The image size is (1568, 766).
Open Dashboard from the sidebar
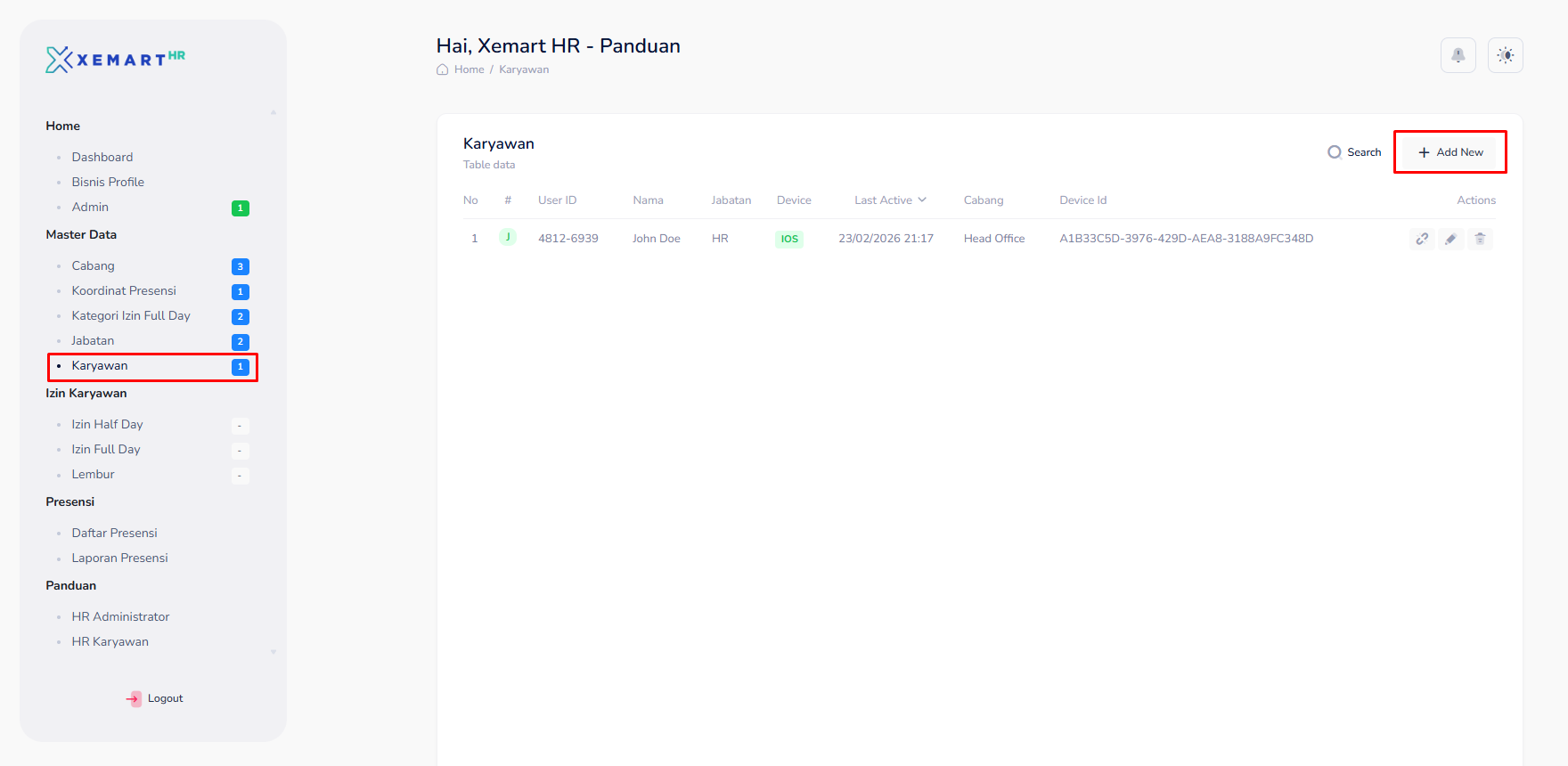[x=102, y=157]
